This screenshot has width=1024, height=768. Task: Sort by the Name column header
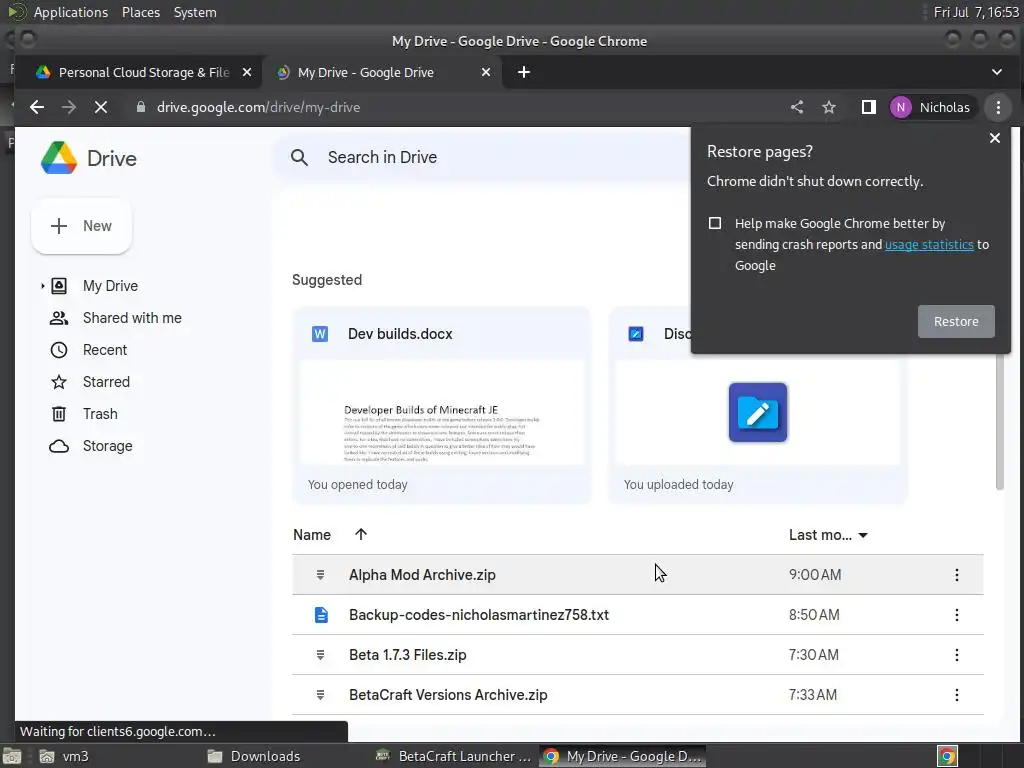coord(312,535)
